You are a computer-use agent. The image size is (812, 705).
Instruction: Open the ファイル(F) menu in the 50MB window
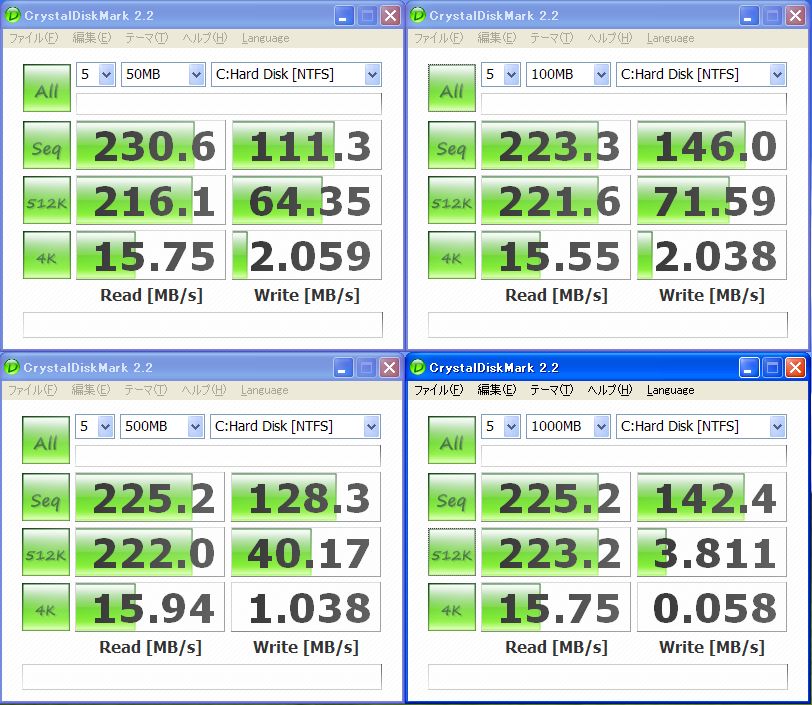34,38
